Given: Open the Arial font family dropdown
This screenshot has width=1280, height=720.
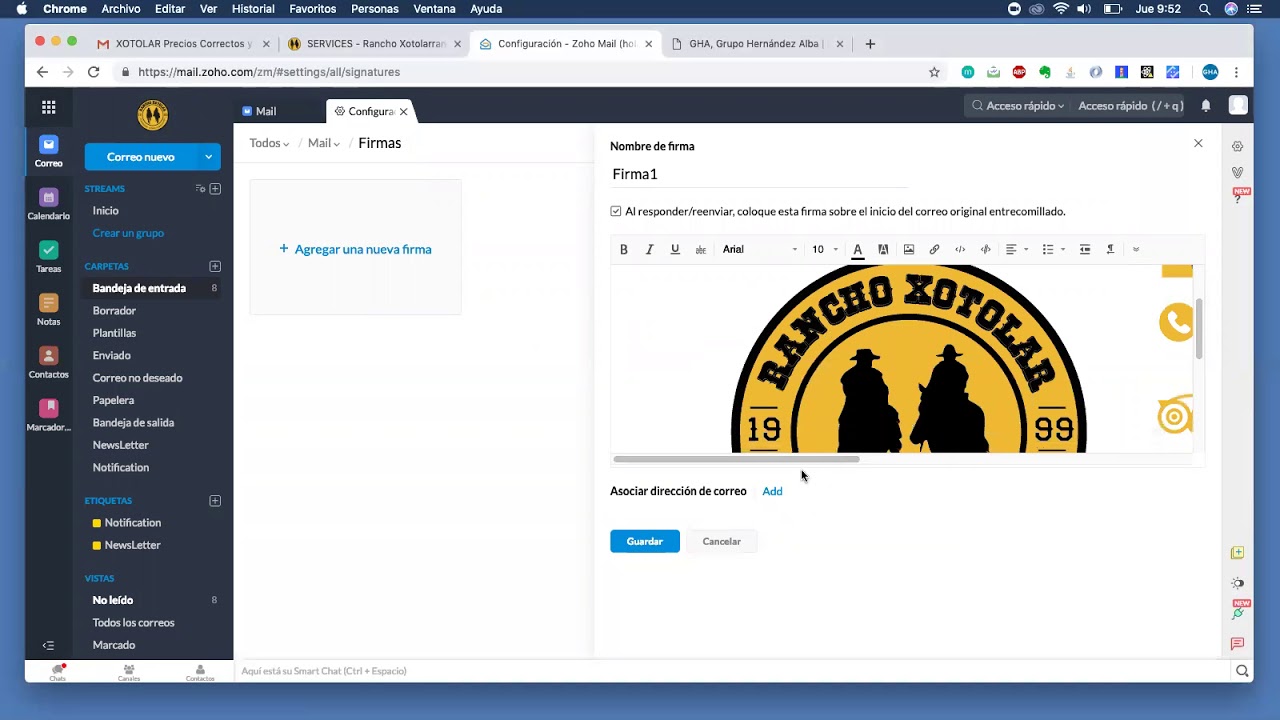Looking at the screenshot, I should tap(760, 249).
